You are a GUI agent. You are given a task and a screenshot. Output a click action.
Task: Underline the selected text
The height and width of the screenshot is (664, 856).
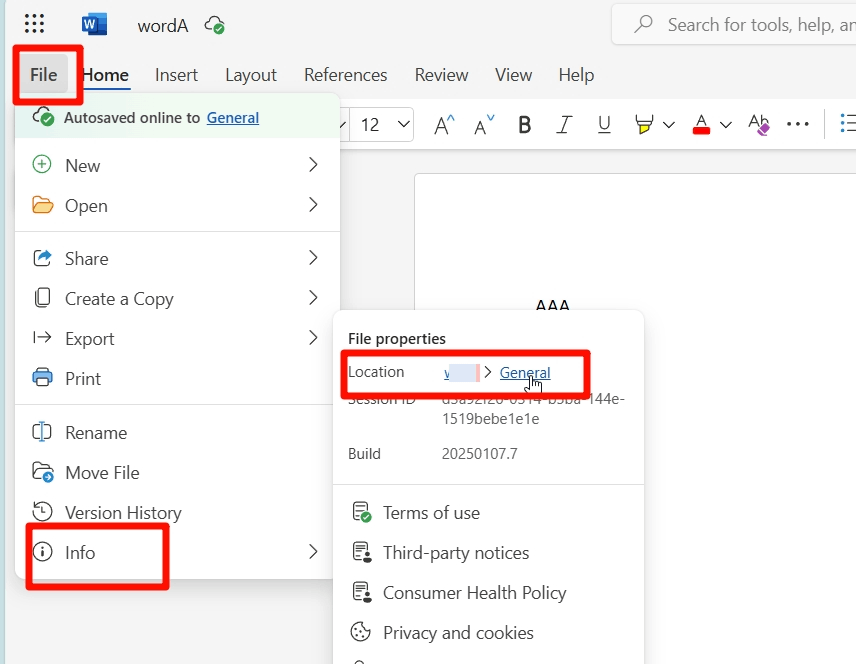[604, 124]
